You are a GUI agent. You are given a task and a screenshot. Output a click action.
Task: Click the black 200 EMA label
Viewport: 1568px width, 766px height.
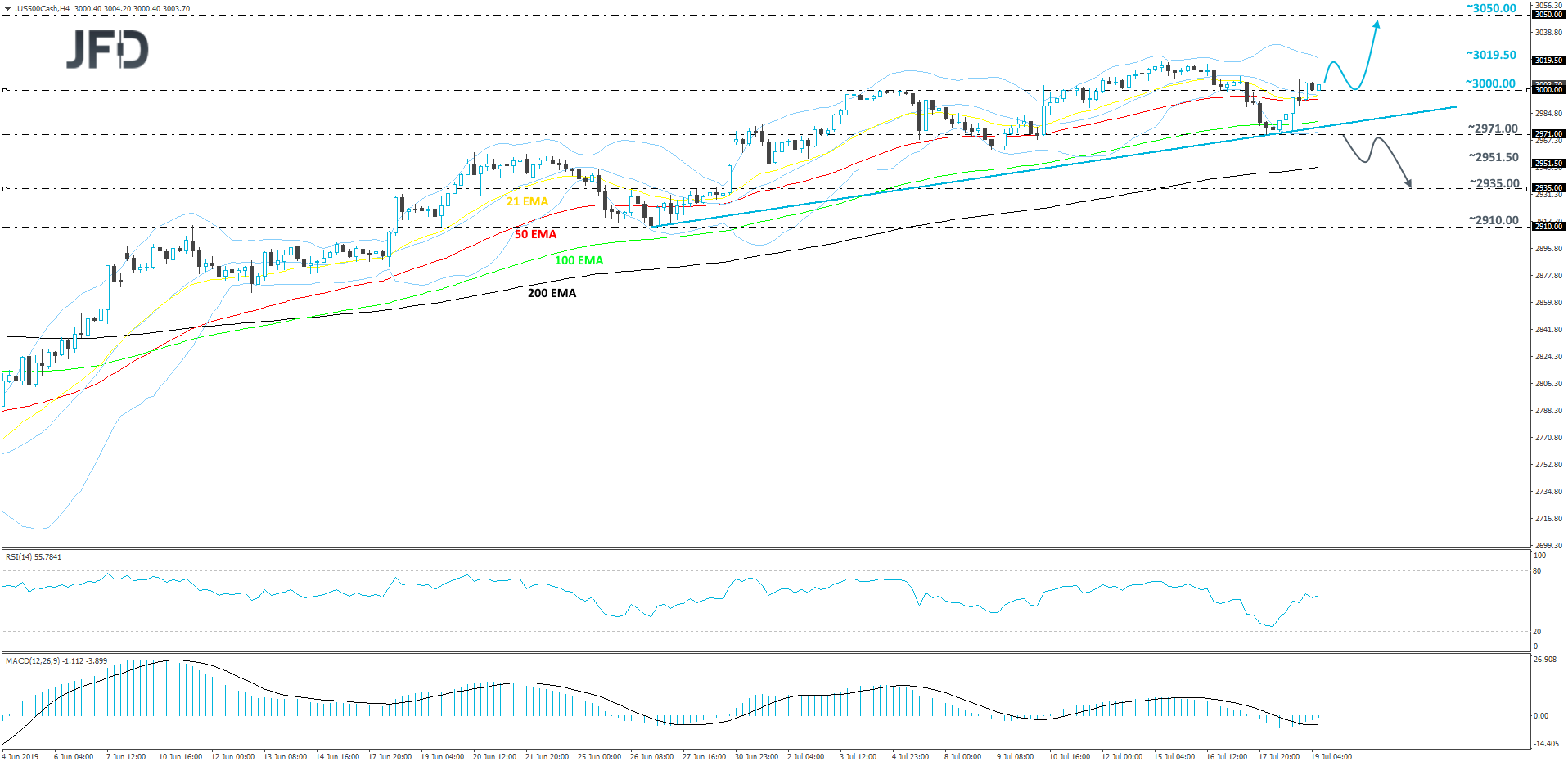[550, 292]
